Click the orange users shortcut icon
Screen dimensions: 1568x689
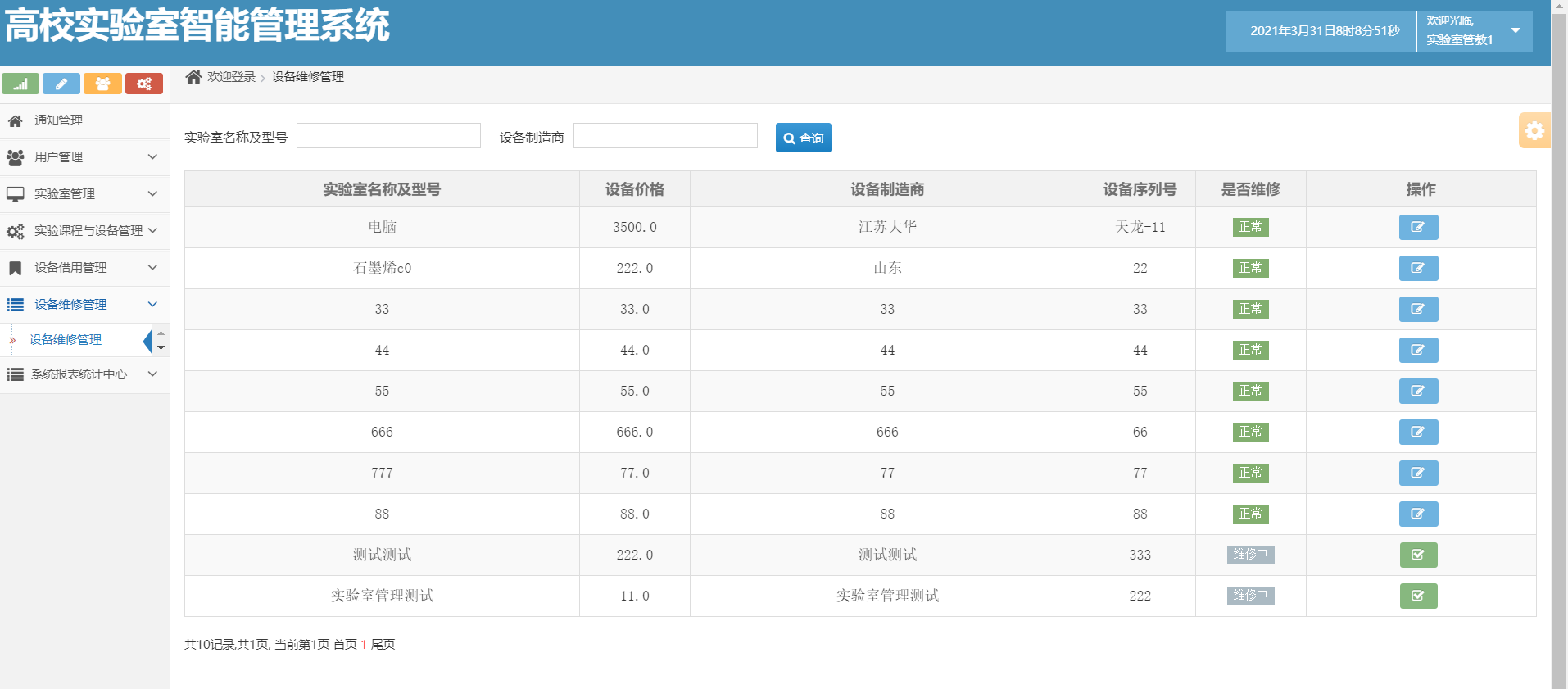(x=102, y=84)
